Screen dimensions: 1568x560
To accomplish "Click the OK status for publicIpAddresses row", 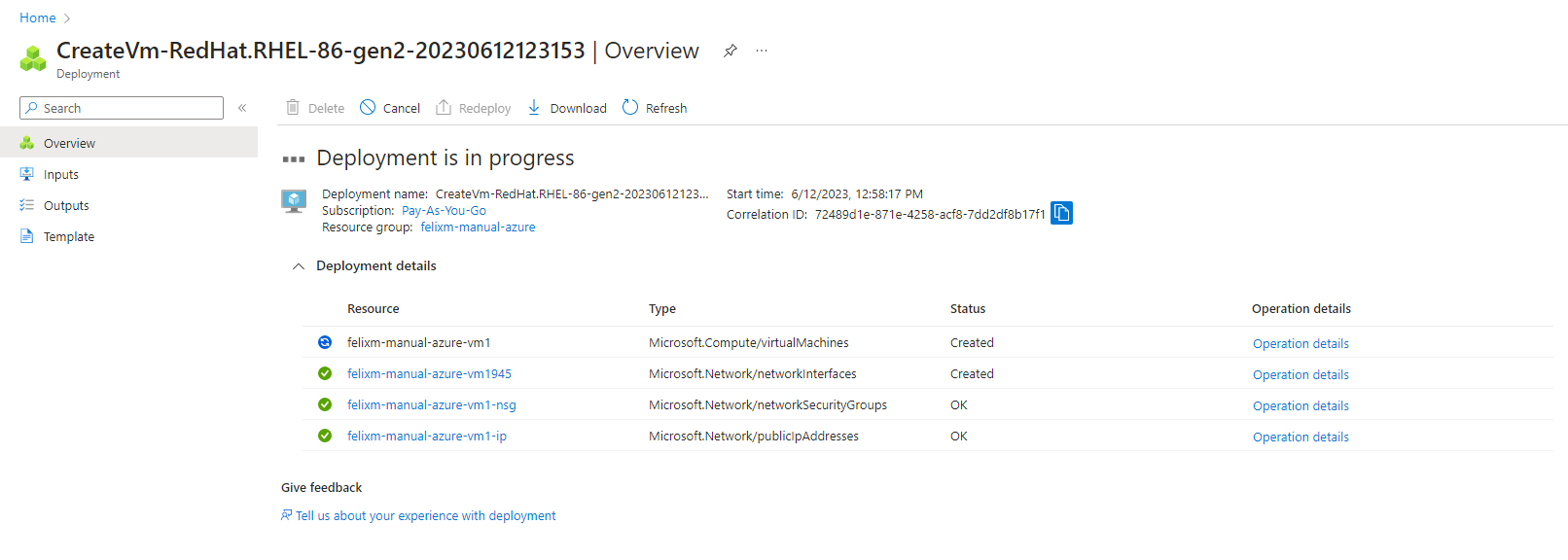I will 959,436.
